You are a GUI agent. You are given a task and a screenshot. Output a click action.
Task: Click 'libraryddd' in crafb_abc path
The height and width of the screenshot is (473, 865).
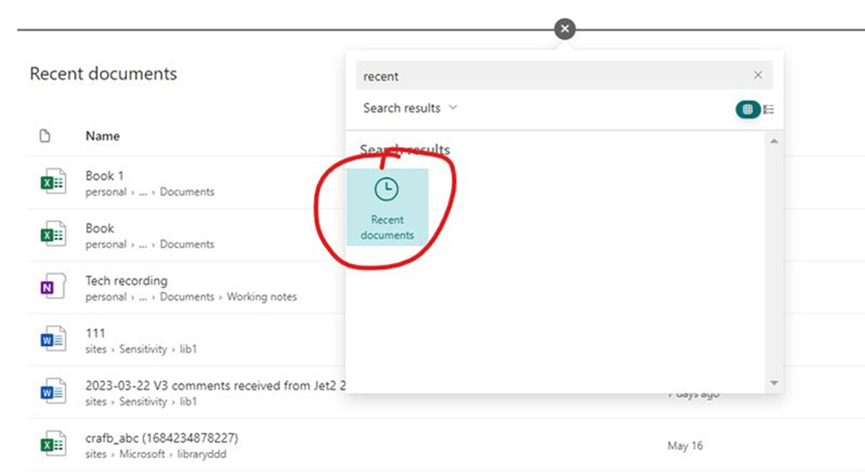point(201,454)
